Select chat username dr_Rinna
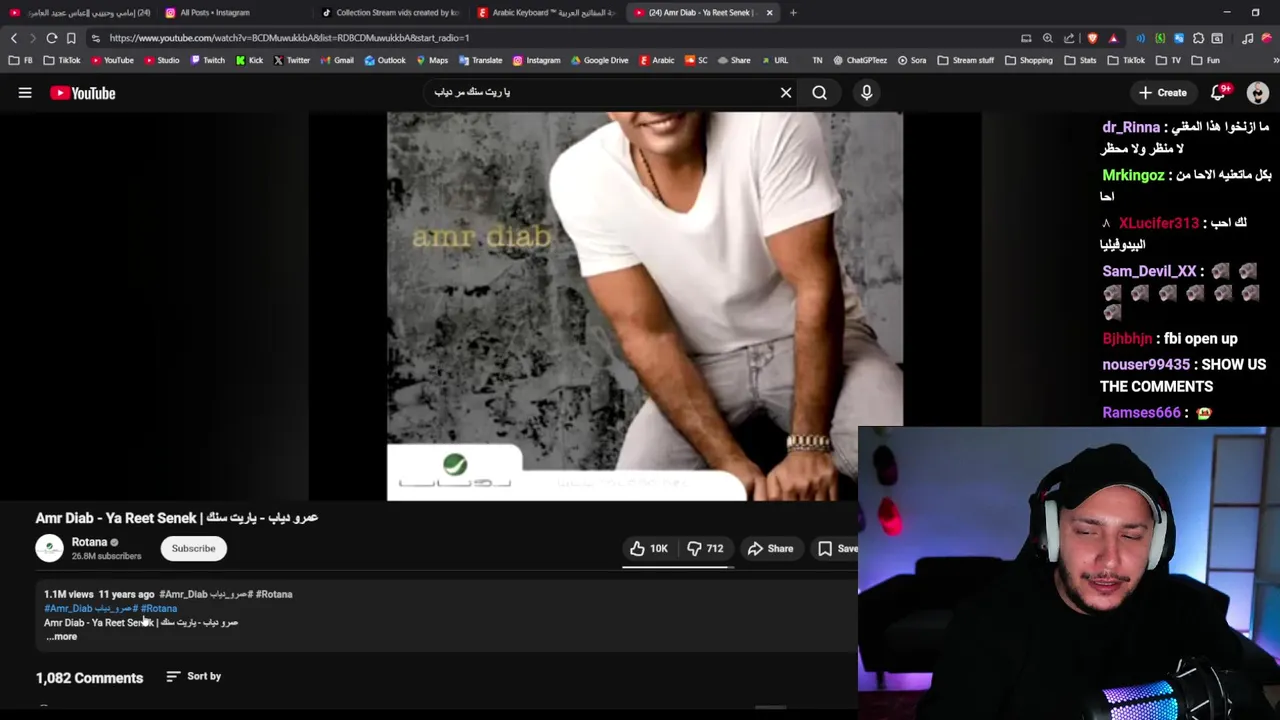 click(x=1131, y=127)
